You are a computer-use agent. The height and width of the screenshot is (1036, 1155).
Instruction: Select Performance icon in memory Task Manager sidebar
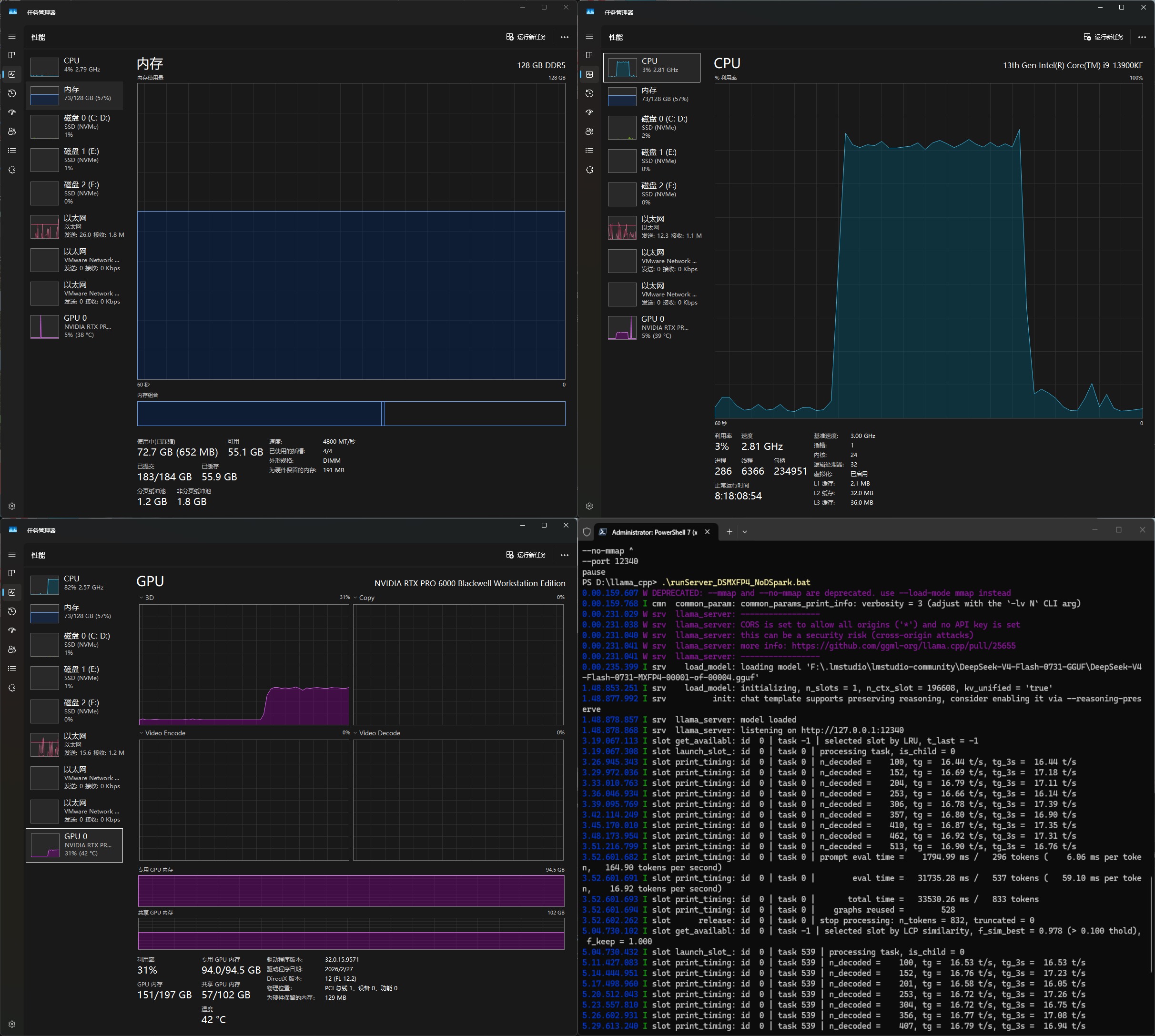click(12, 74)
